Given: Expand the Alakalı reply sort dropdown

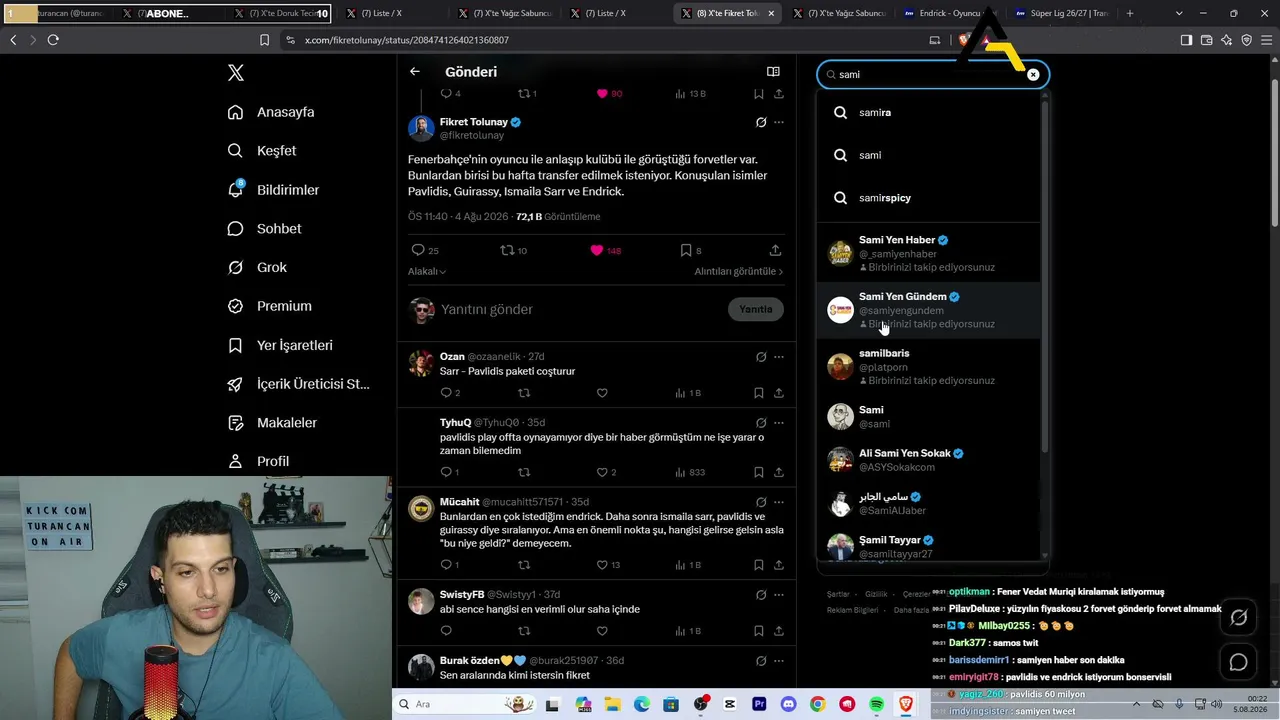Looking at the screenshot, I should click(427, 271).
